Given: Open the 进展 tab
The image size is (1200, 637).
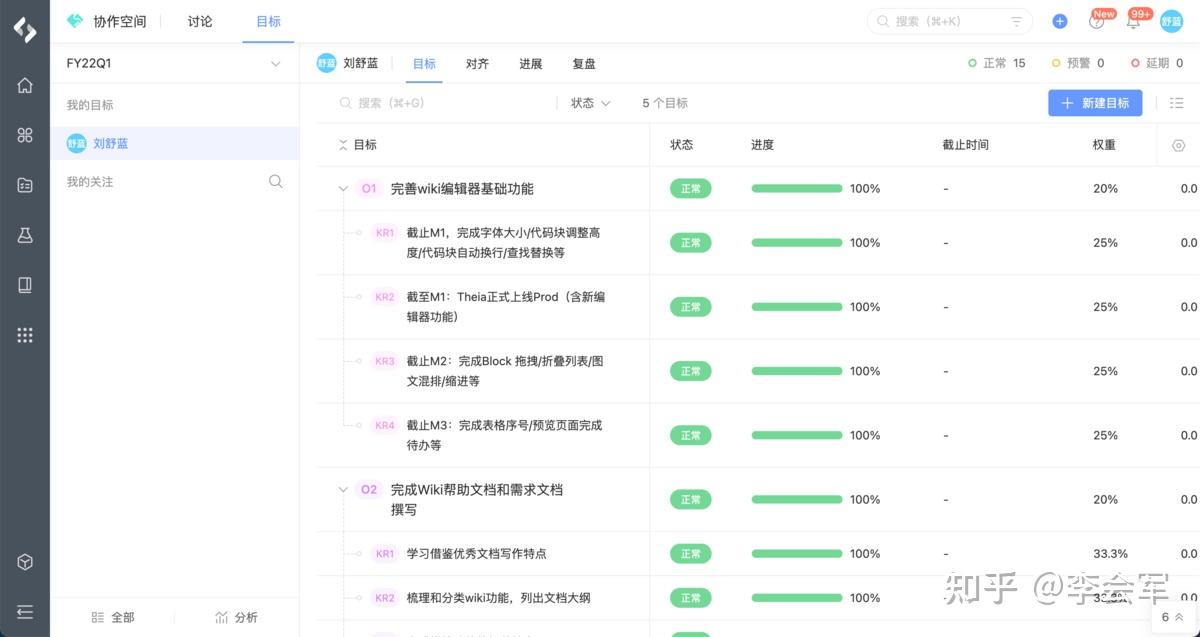Looking at the screenshot, I should (530, 63).
